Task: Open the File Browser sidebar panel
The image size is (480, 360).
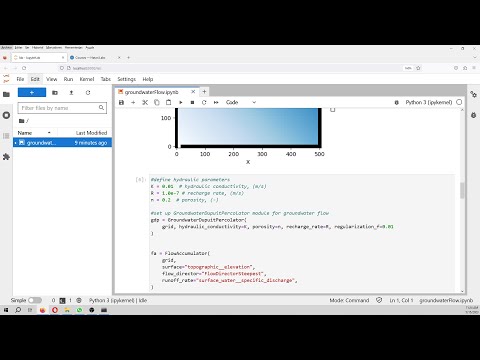Action: pos(6,94)
